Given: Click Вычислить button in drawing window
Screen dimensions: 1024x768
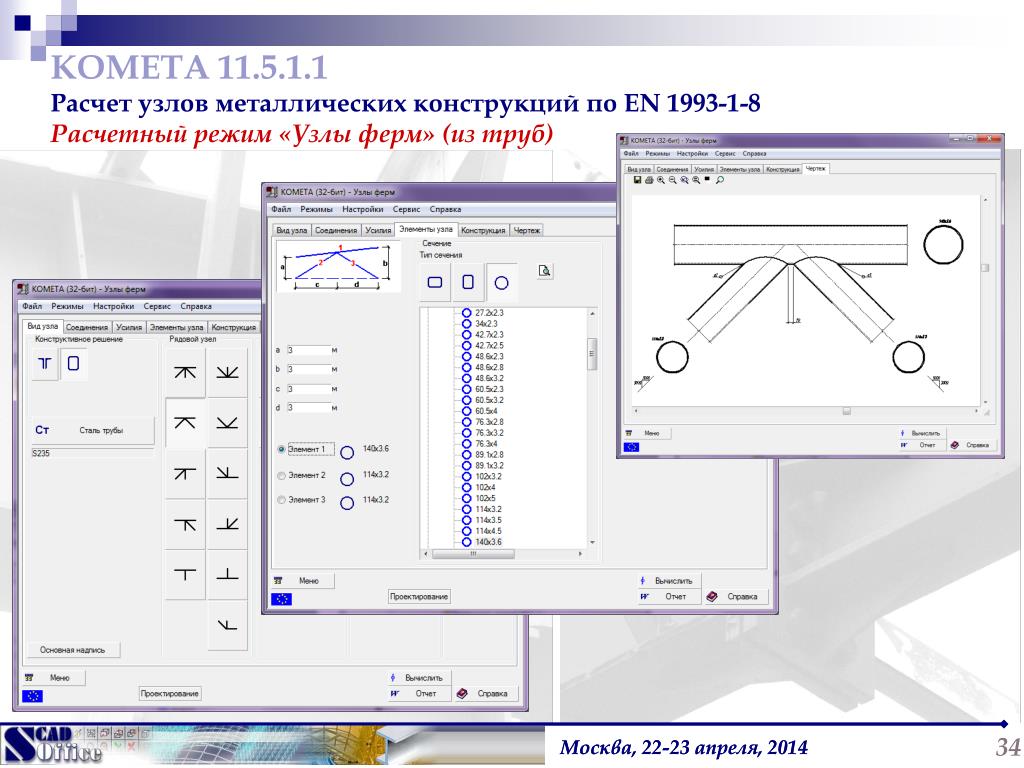Looking at the screenshot, I should click(921, 434).
